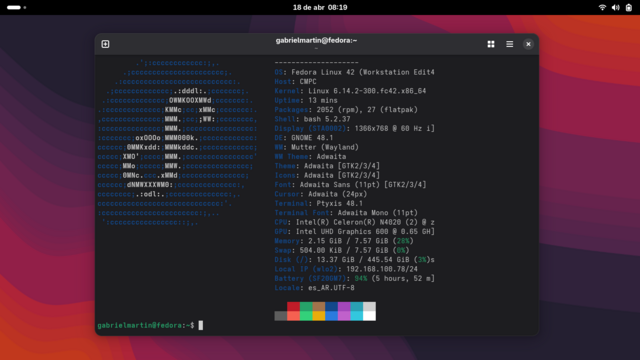Click the dark gray color block
This screenshot has height=360, width=640.
[x=281, y=316]
